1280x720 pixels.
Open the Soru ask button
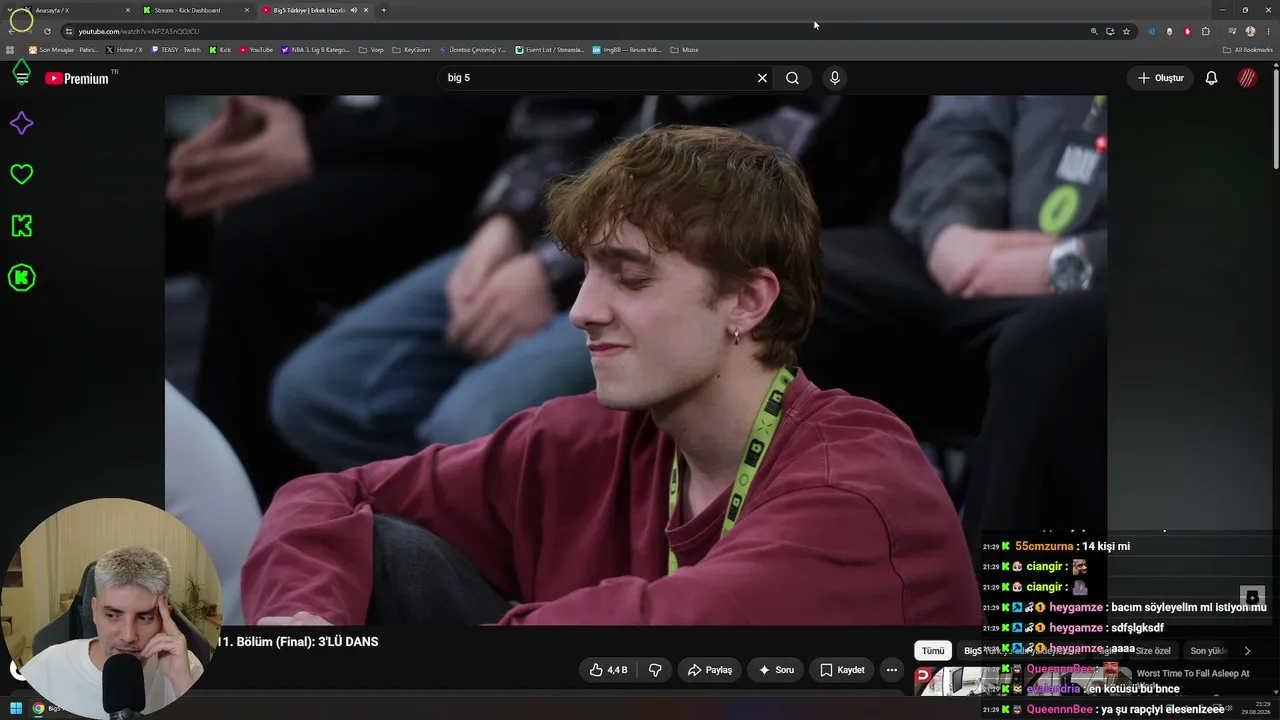[x=776, y=670]
